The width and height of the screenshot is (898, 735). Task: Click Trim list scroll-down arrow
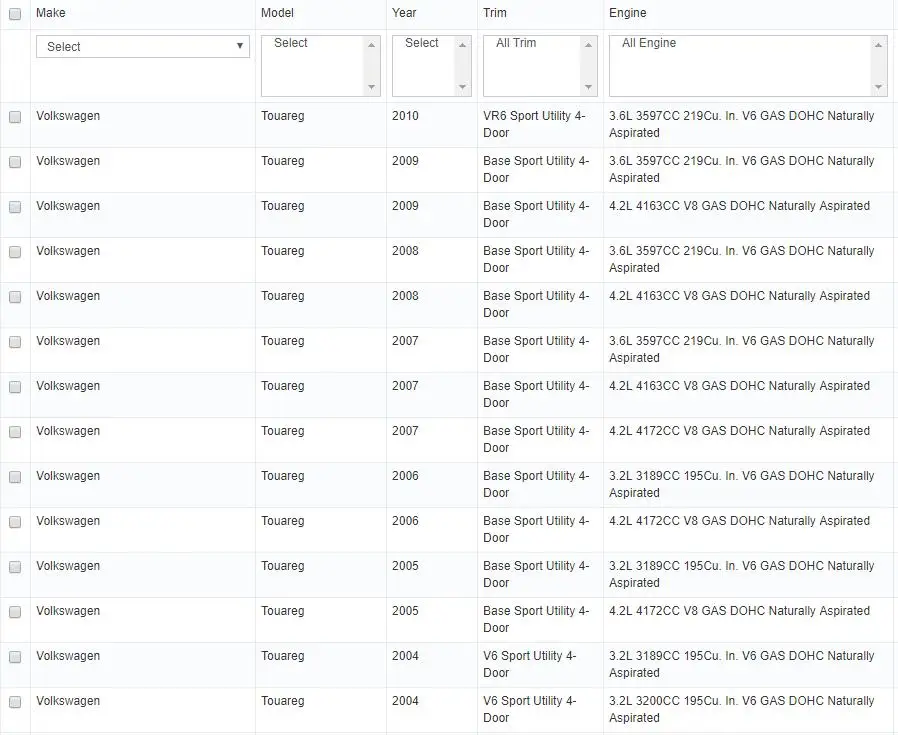pos(588,87)
